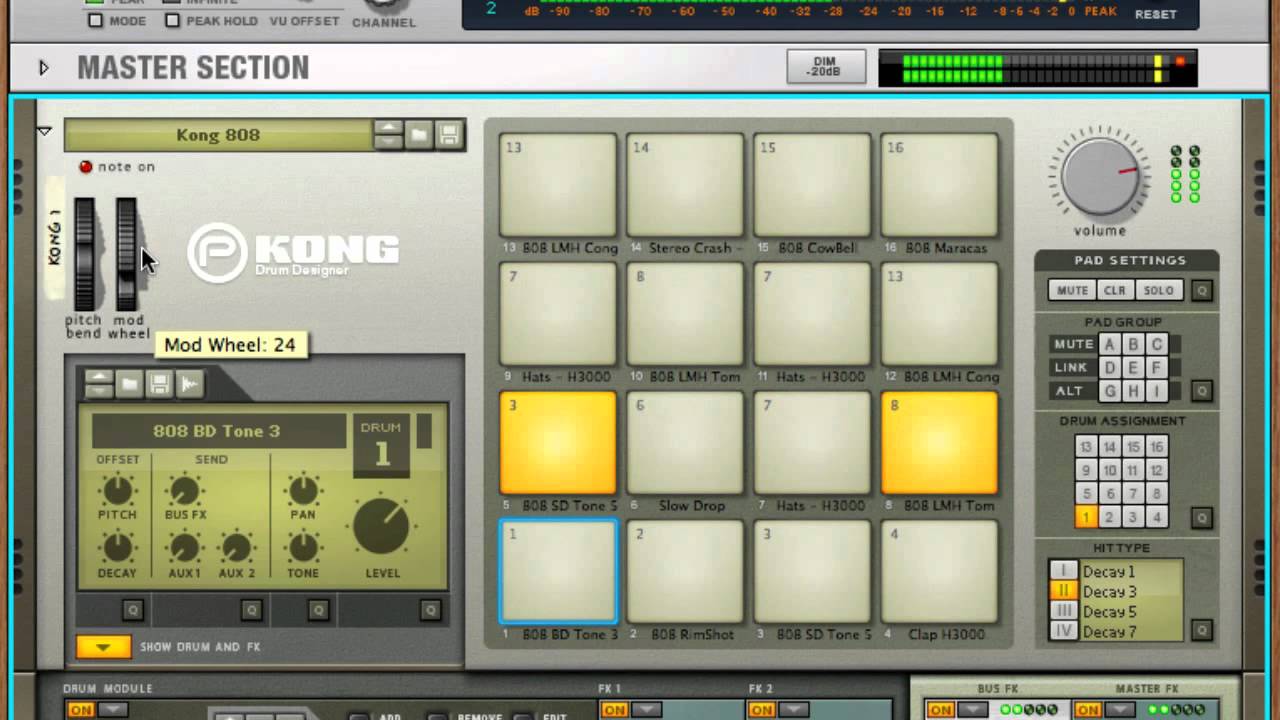Image resolution: width=1280 pixels, height=720 pixels.
Task: Click the Kong master volume knob
Action: pos(1100,177)
